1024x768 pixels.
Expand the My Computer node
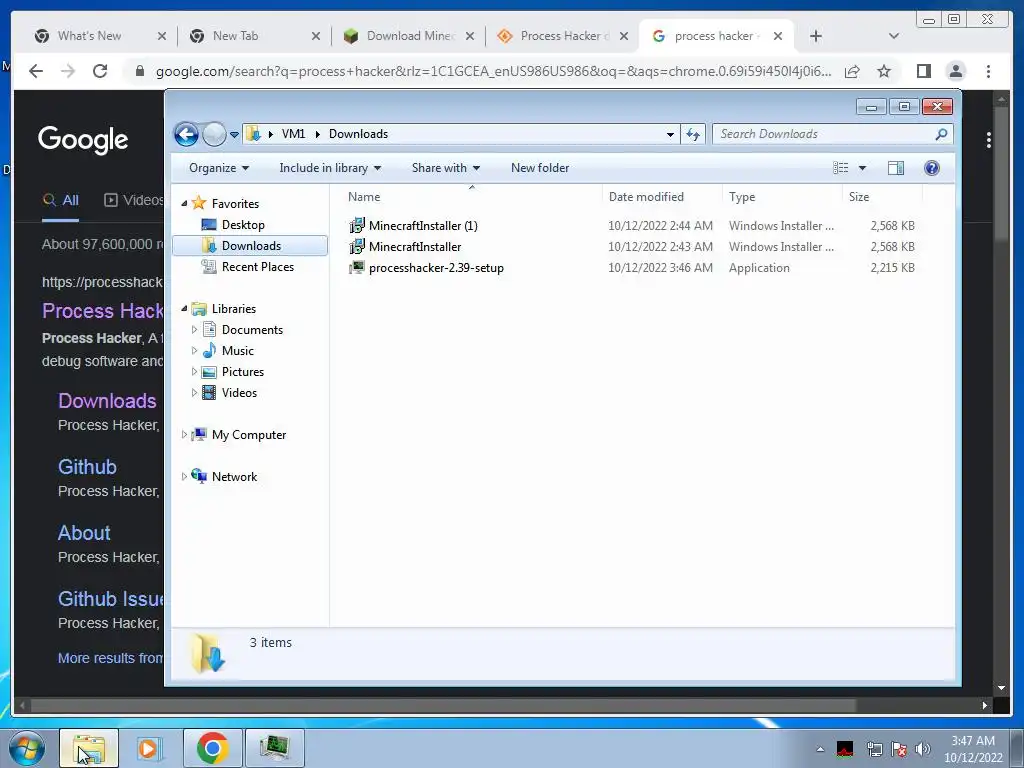[x=184, y=434]
